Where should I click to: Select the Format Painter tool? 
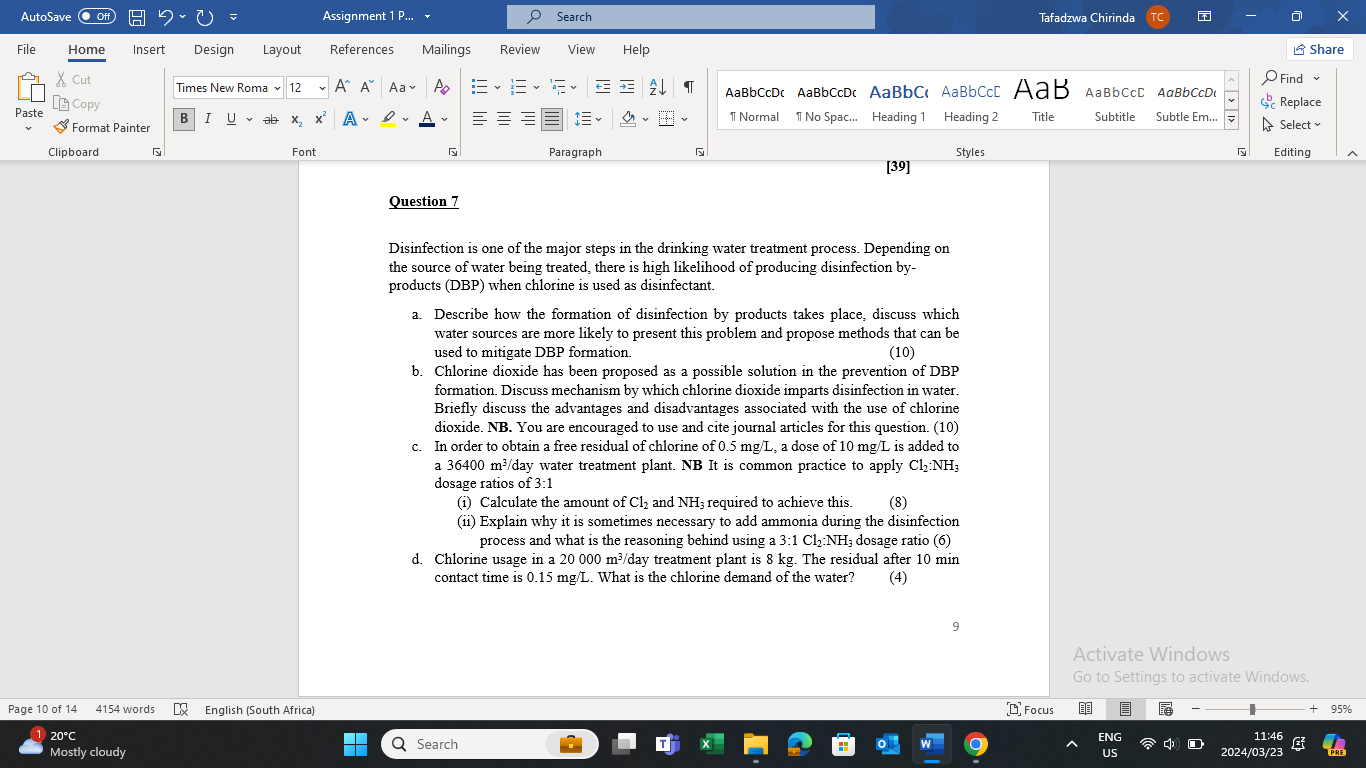coord(103,127)
